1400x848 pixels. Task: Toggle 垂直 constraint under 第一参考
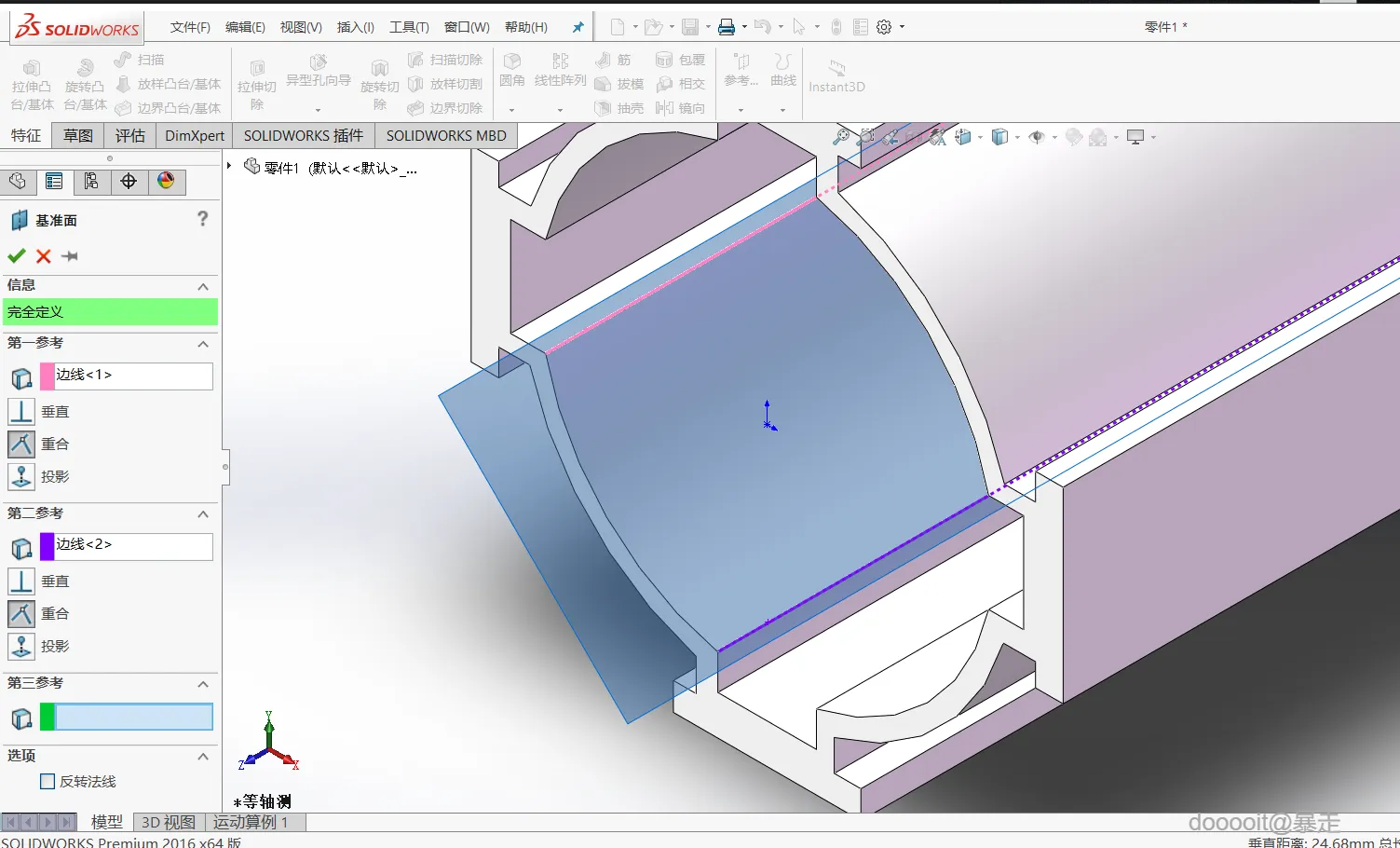(21, 412)
